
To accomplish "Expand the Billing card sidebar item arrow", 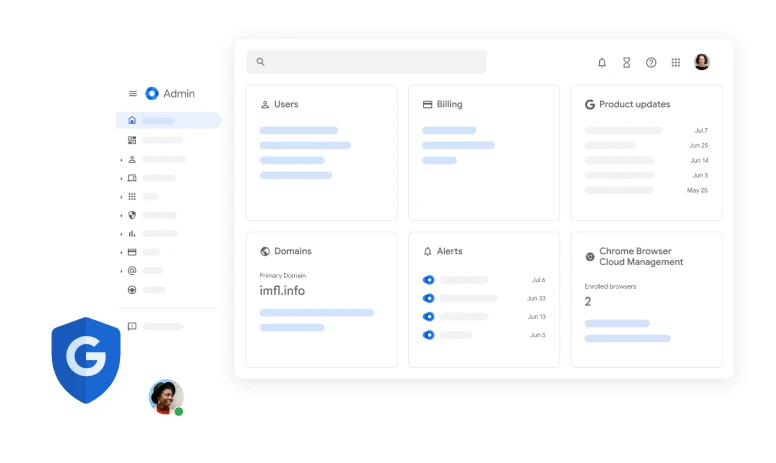I will pyautogui.click(x=121, y=253).
